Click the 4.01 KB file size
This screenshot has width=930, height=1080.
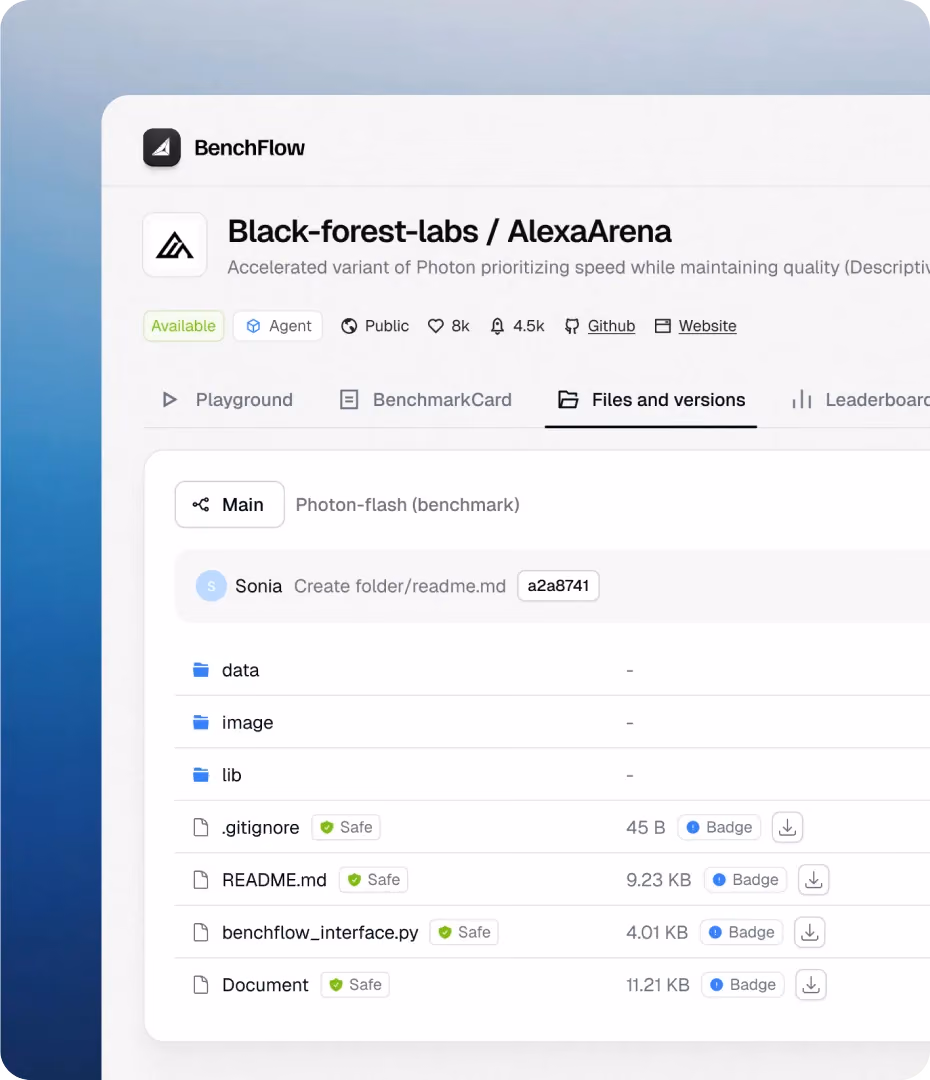click(x=657, y=932)
